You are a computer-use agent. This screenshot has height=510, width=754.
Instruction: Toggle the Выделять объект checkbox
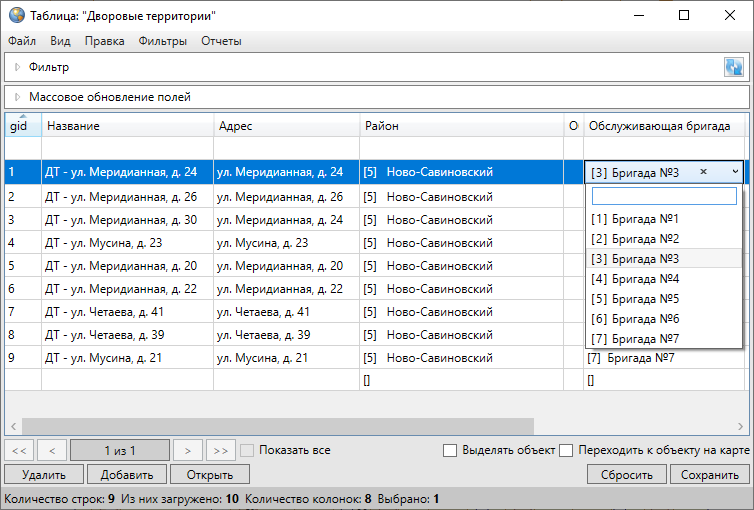450,450
